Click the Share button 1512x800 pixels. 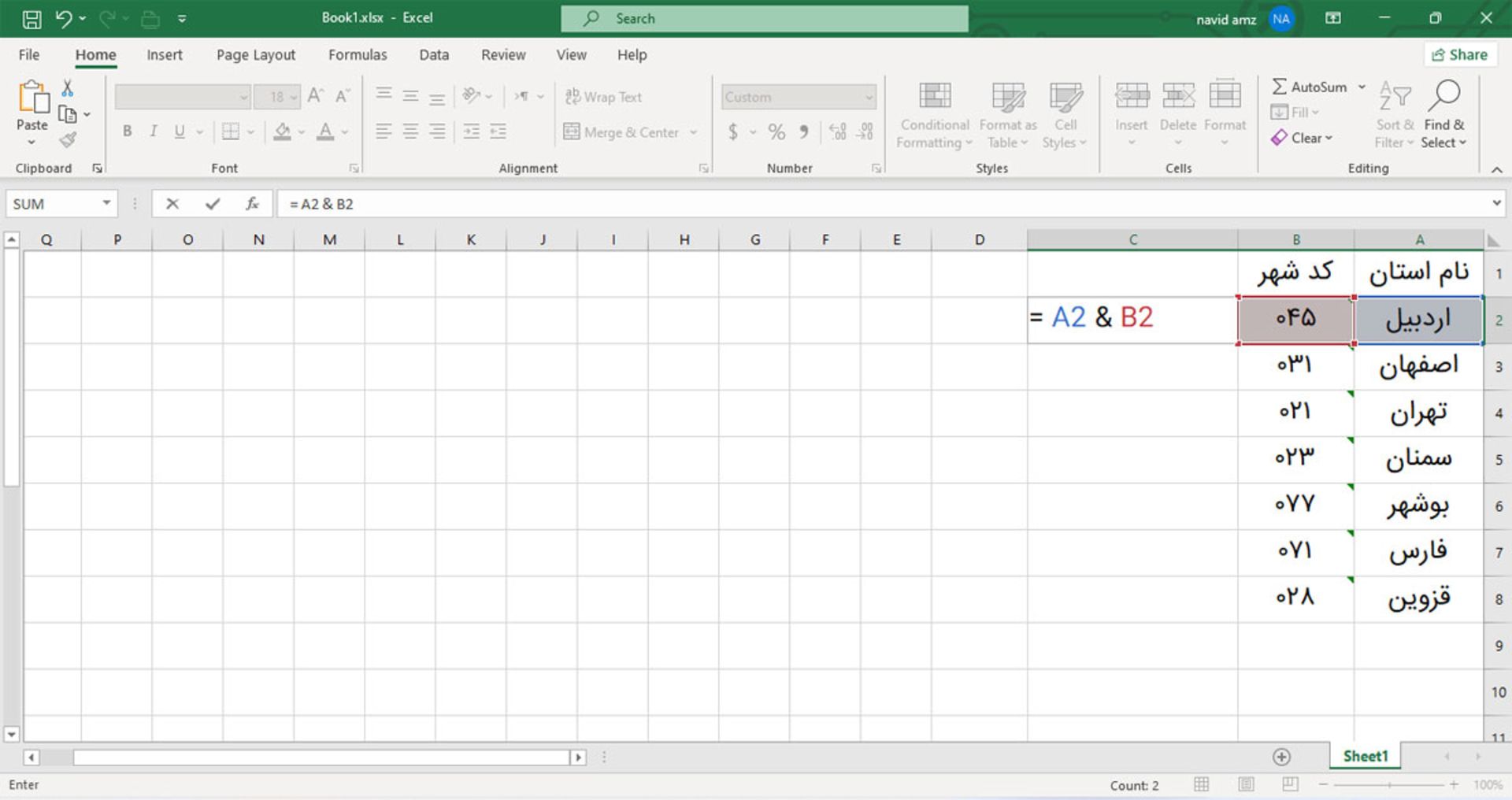[1459, 54]
